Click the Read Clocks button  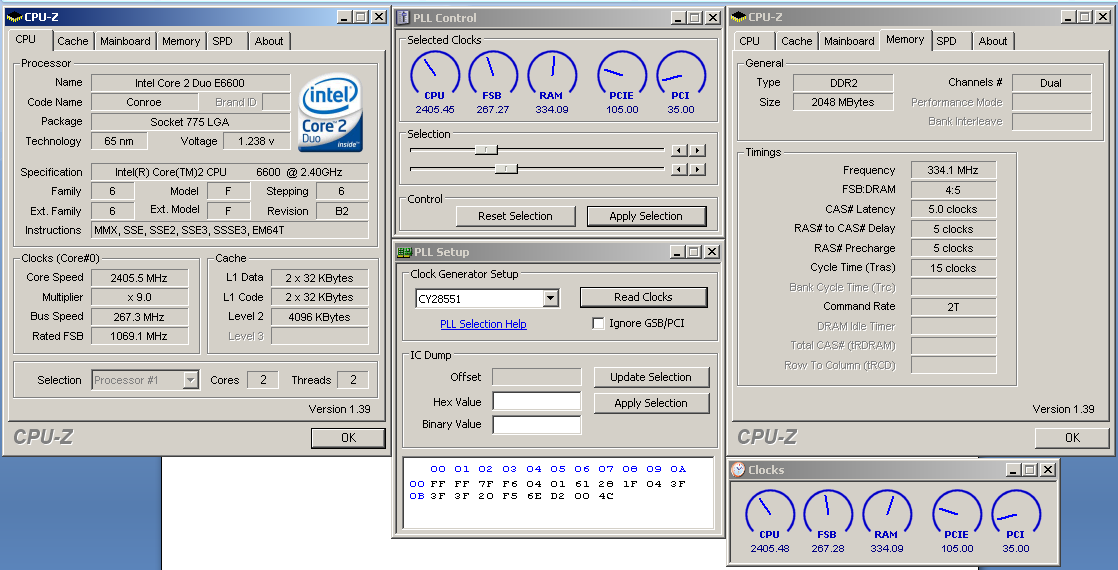point(643,297)
